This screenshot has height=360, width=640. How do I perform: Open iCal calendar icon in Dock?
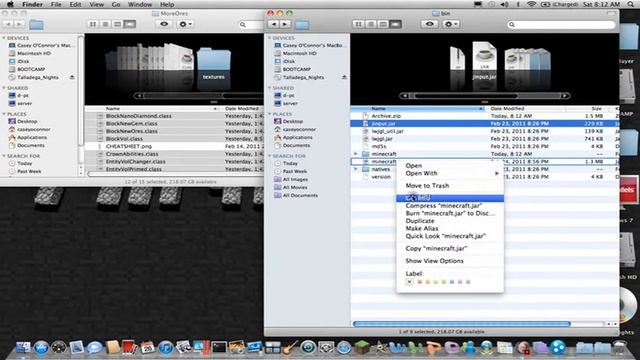point(147,348)
